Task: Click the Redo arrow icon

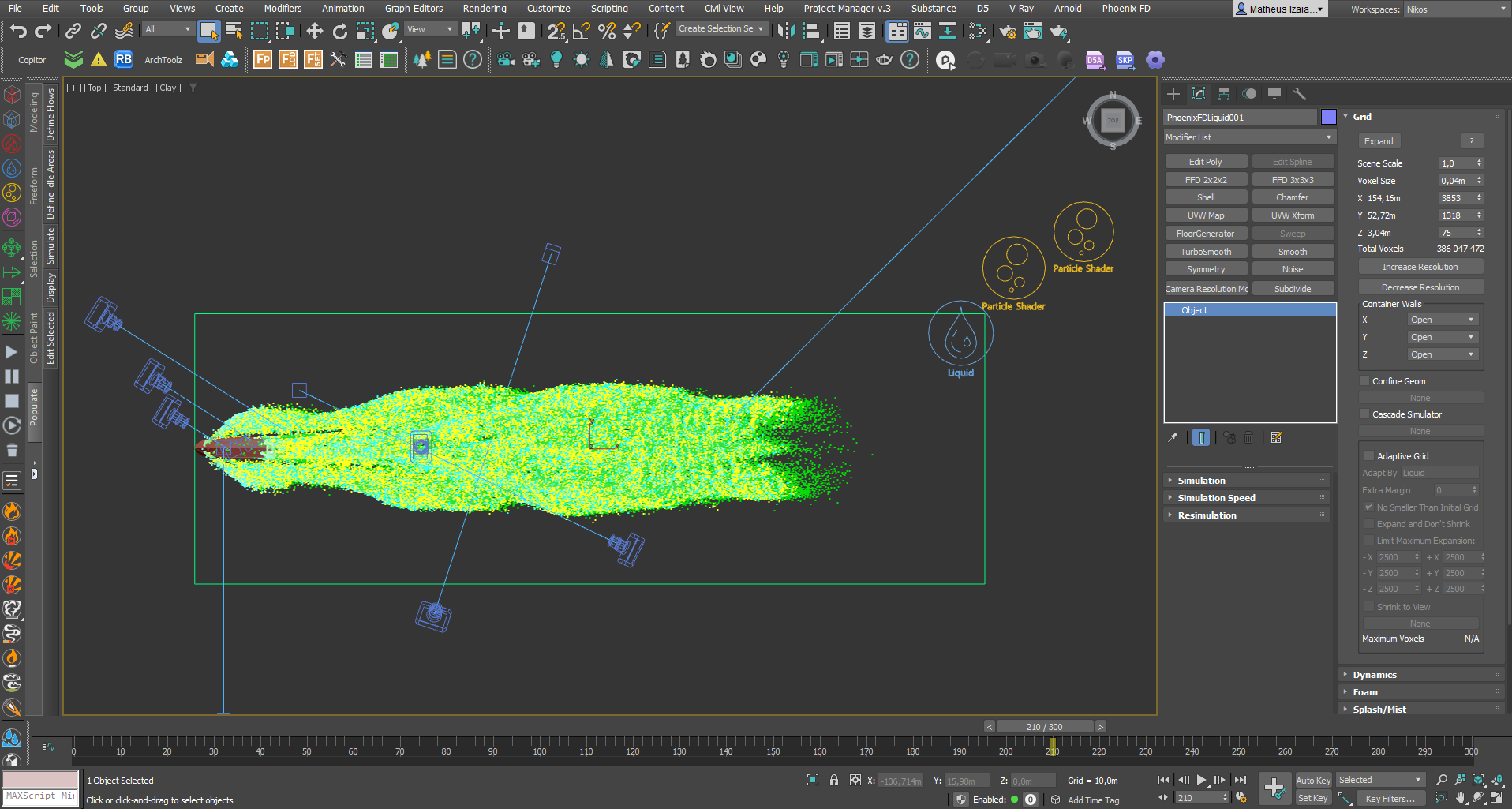Action: coord(43,31)
